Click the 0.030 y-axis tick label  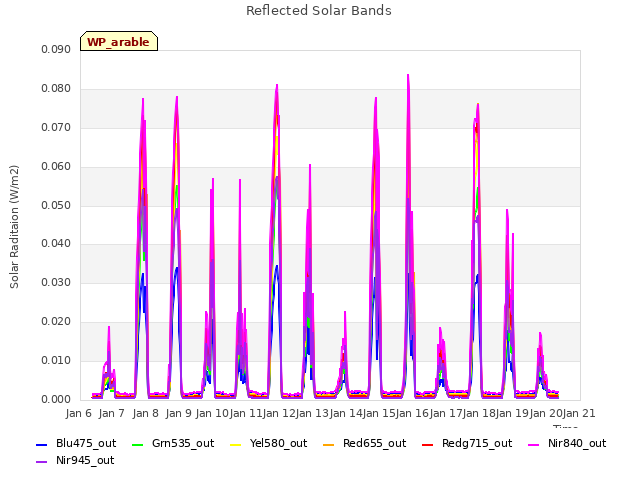click(x=56, y=282)
